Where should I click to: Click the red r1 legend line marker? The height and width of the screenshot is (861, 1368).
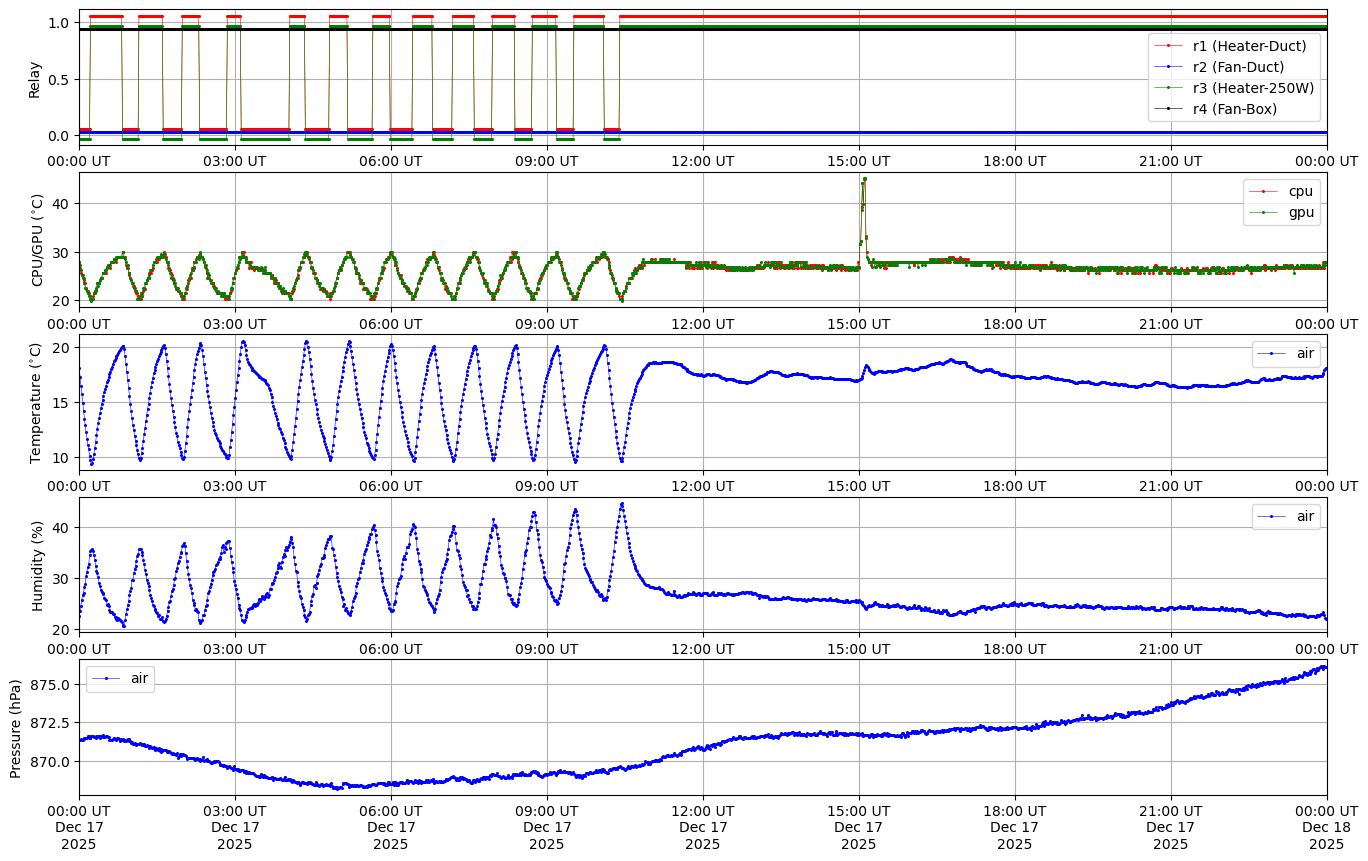1170,46
